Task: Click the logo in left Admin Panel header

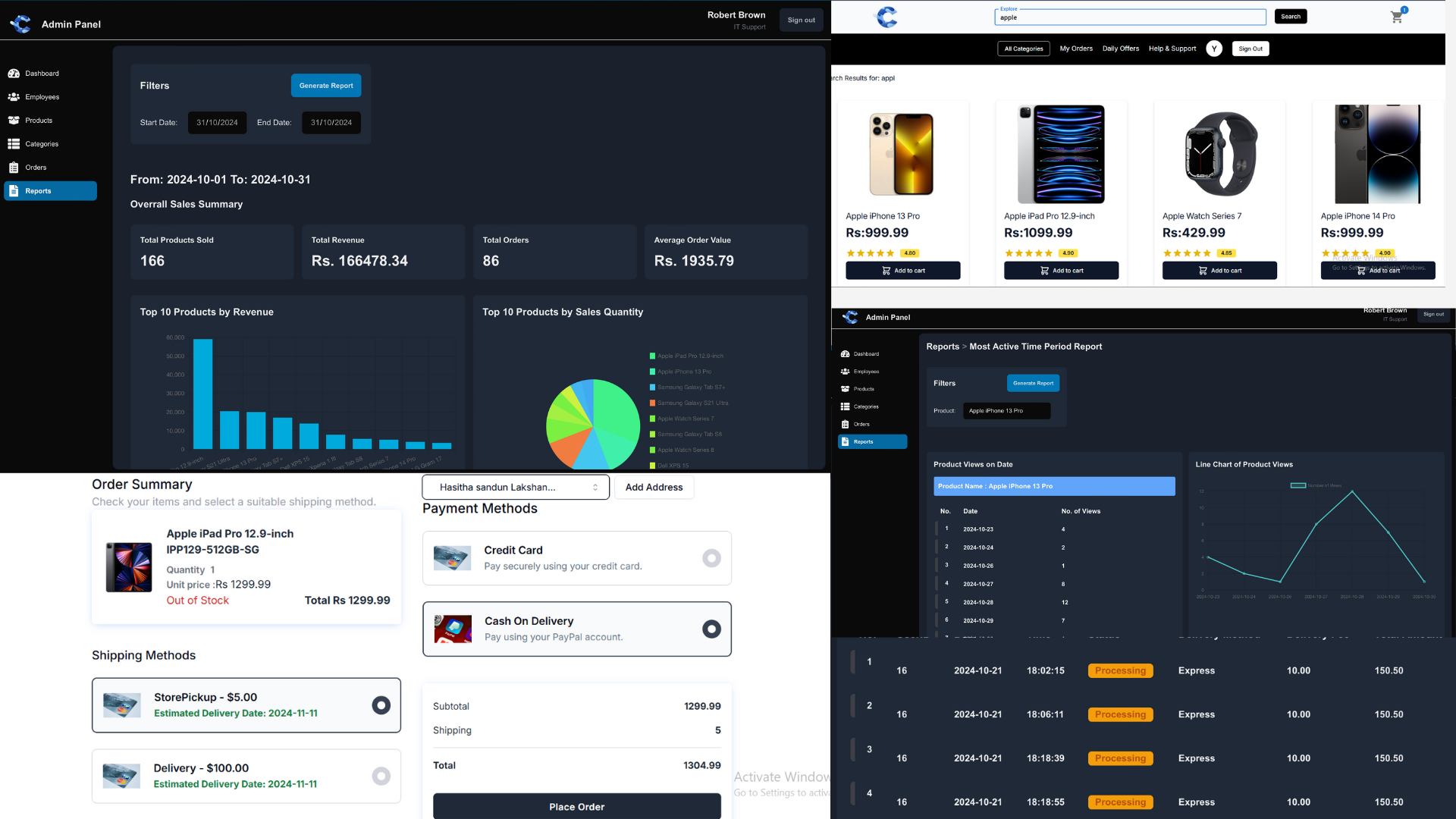Action: point(20,24)
